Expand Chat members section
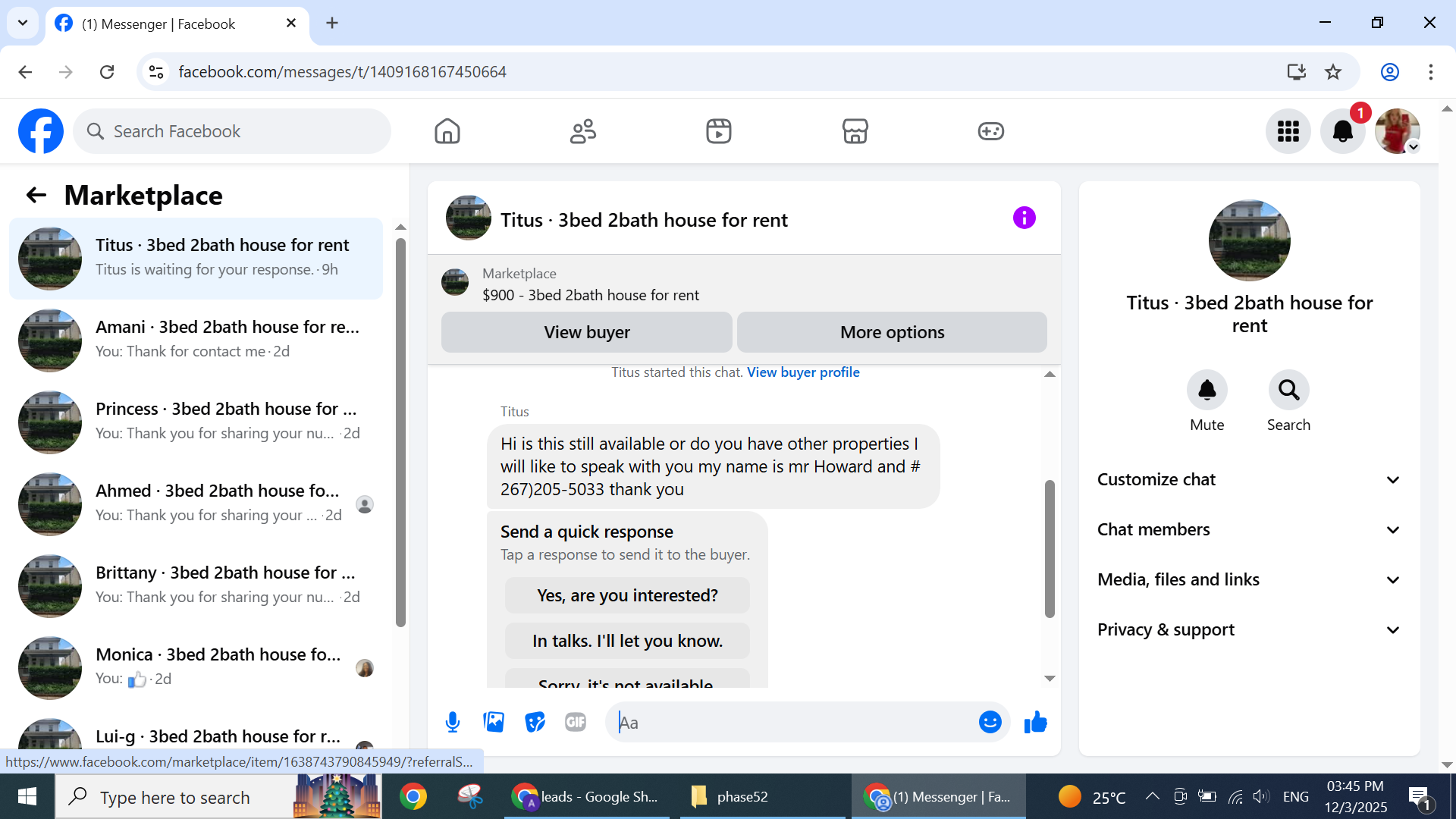This screenshot has height=819, width=1456. click(1249, 530)
